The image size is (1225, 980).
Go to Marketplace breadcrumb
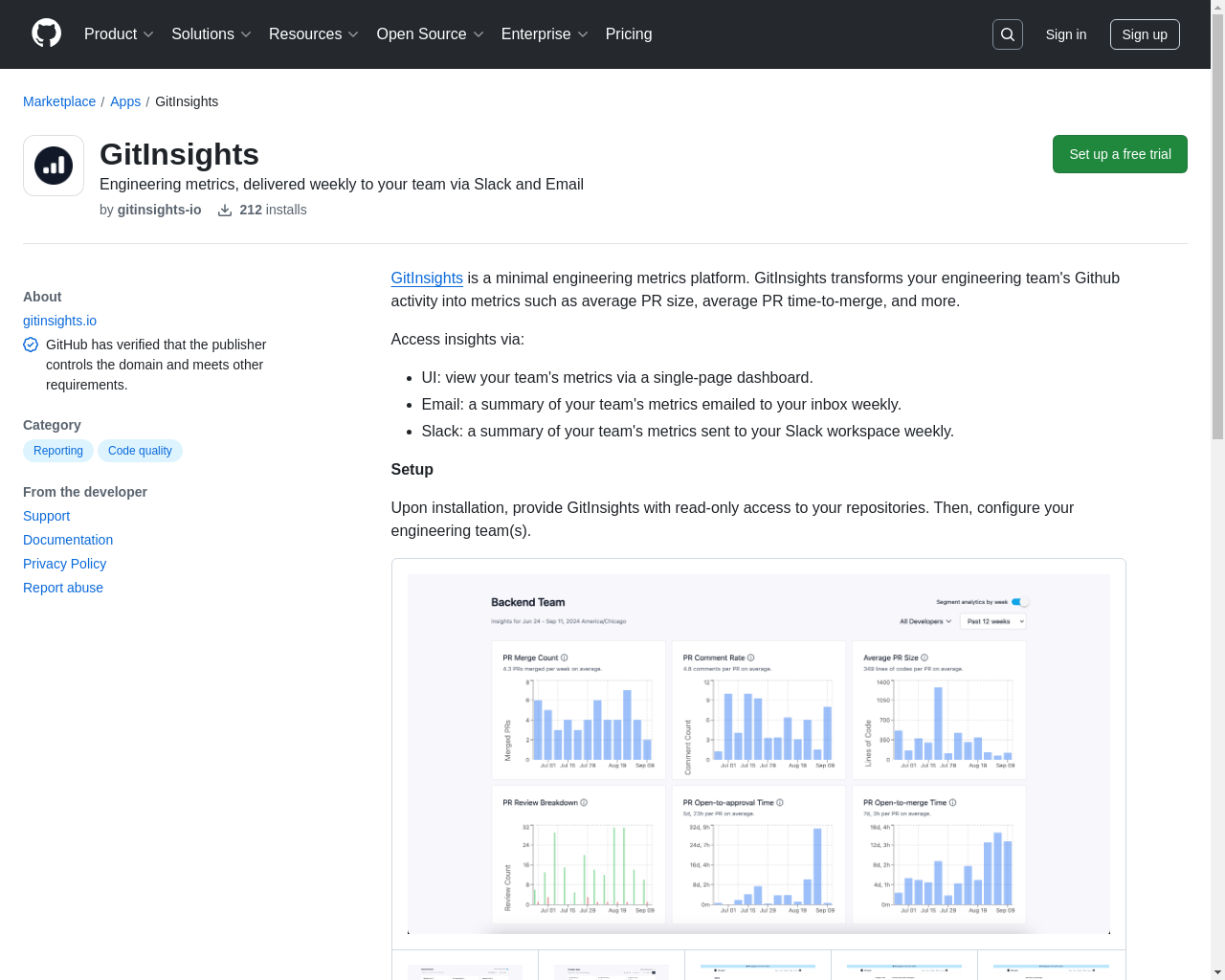tap(59, 101)
